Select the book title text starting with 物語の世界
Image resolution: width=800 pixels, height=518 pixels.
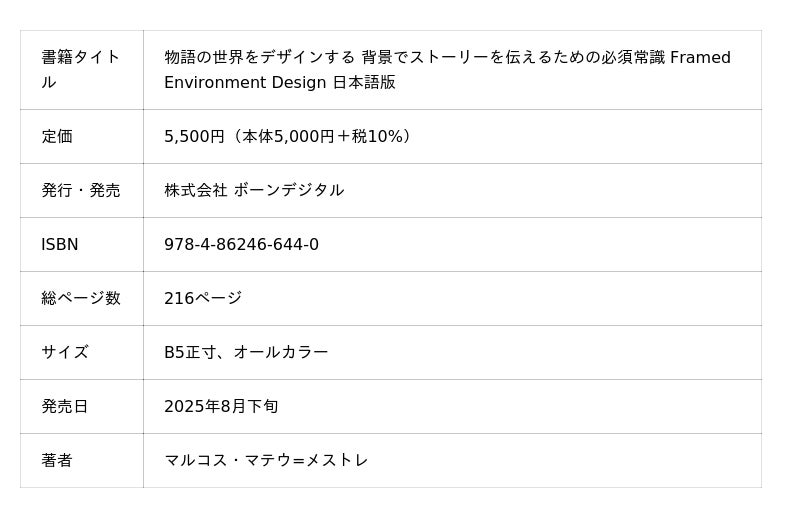[x=447, y=69]
